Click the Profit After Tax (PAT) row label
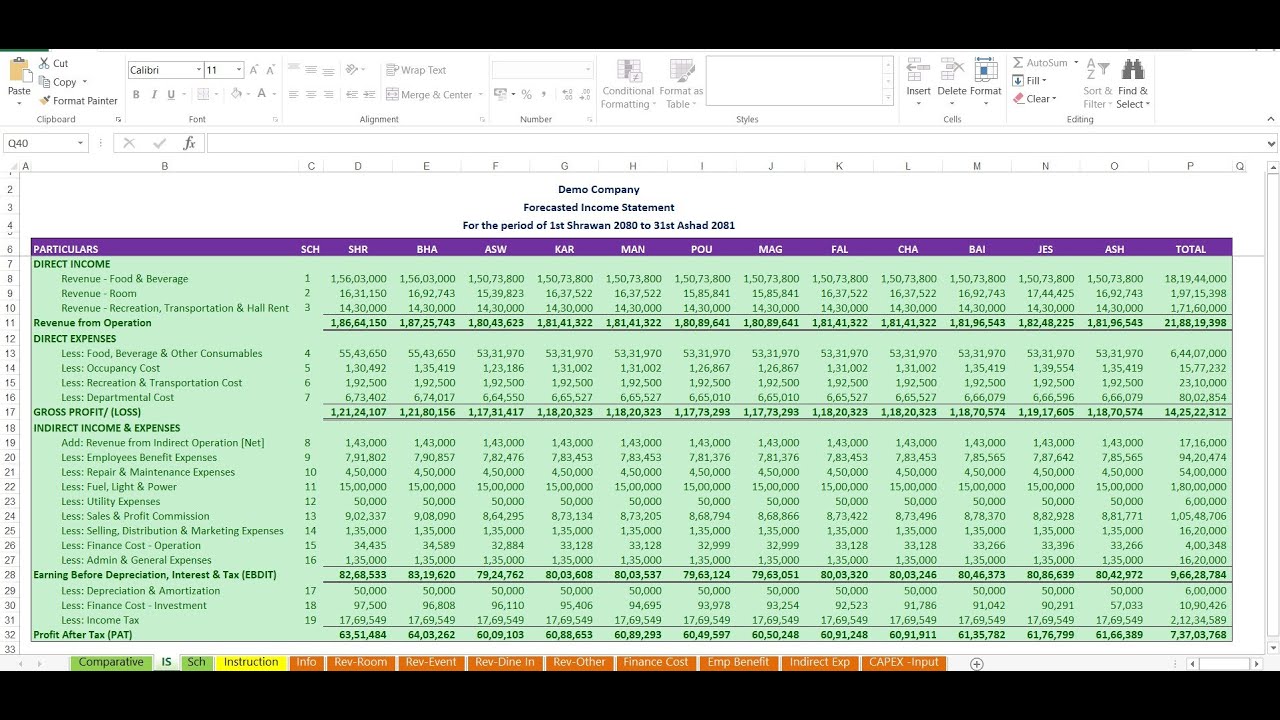Viewport: 1280px width, 720px height. click(83, 634)
